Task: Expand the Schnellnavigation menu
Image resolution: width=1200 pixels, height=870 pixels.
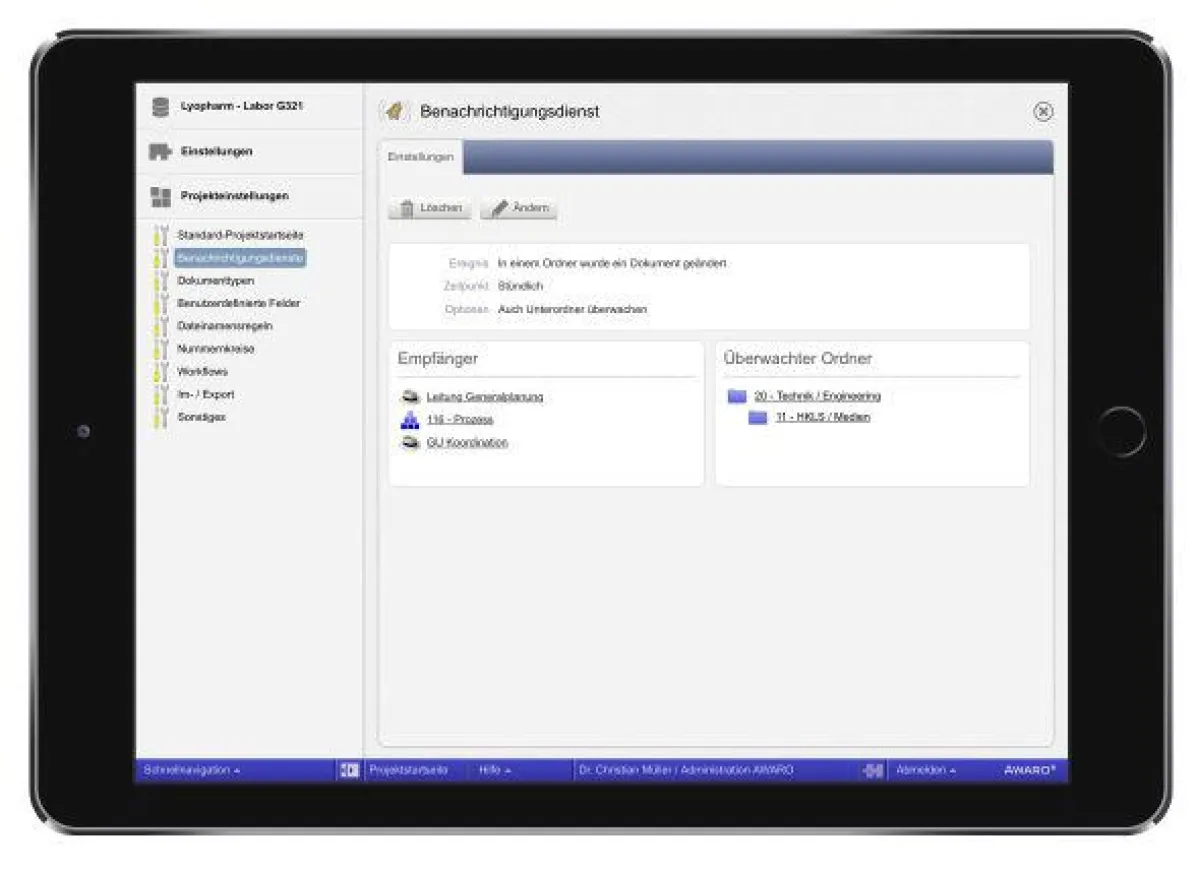Action: click(192, 771)
